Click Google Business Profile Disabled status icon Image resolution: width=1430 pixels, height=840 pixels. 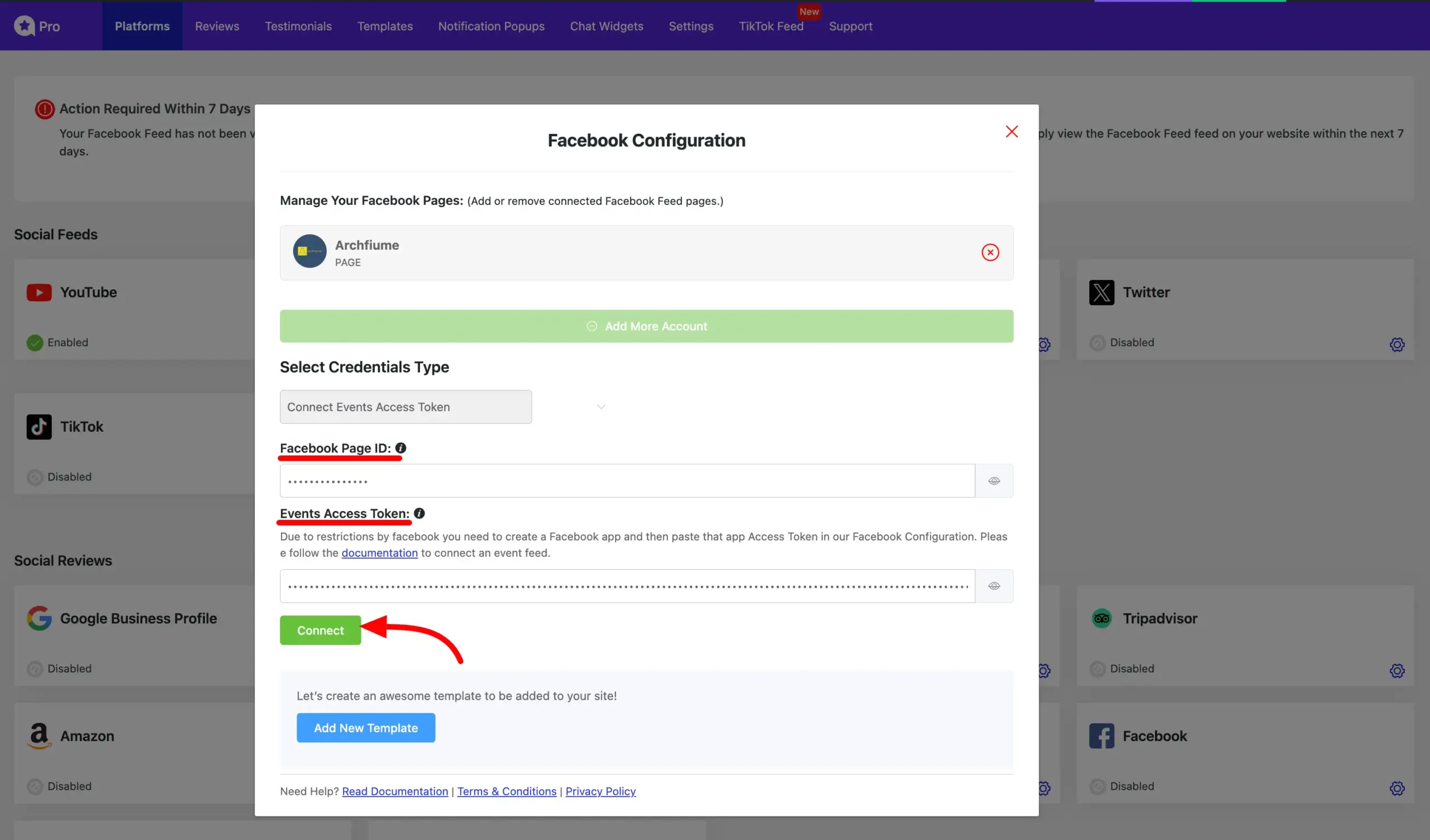pyautogui.click(x=35, y=669)
